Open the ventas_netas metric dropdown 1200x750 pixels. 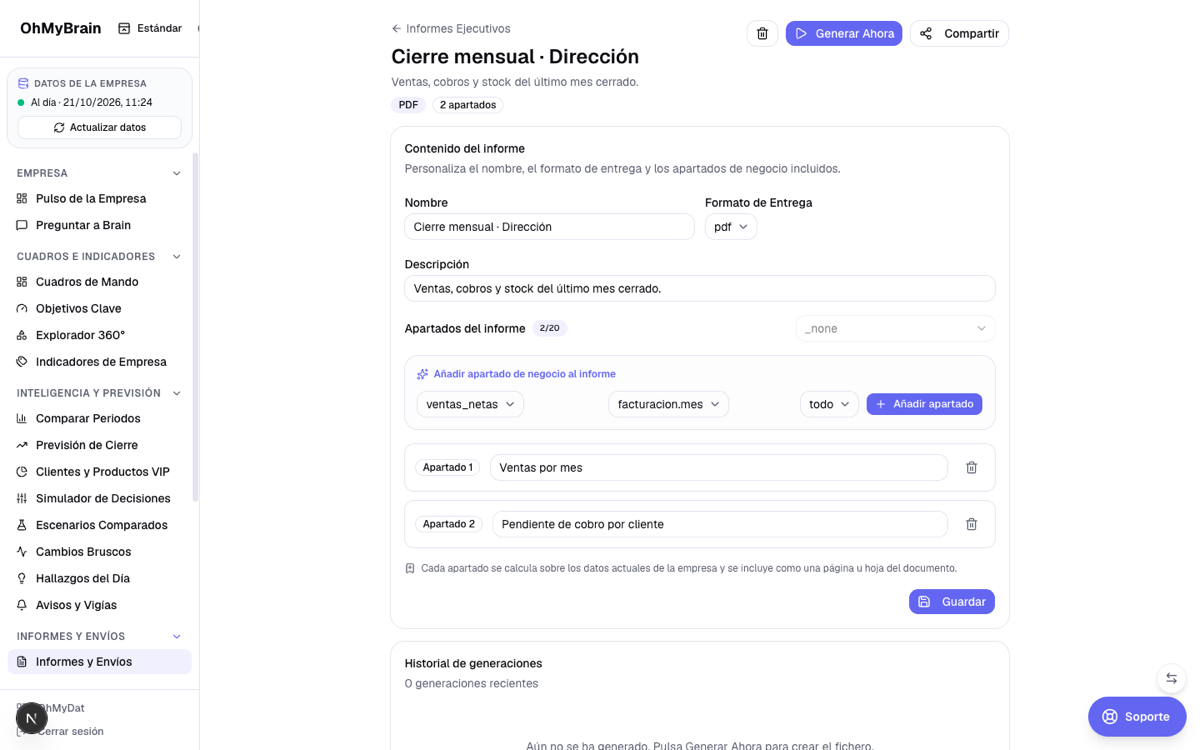click(470, 404)
